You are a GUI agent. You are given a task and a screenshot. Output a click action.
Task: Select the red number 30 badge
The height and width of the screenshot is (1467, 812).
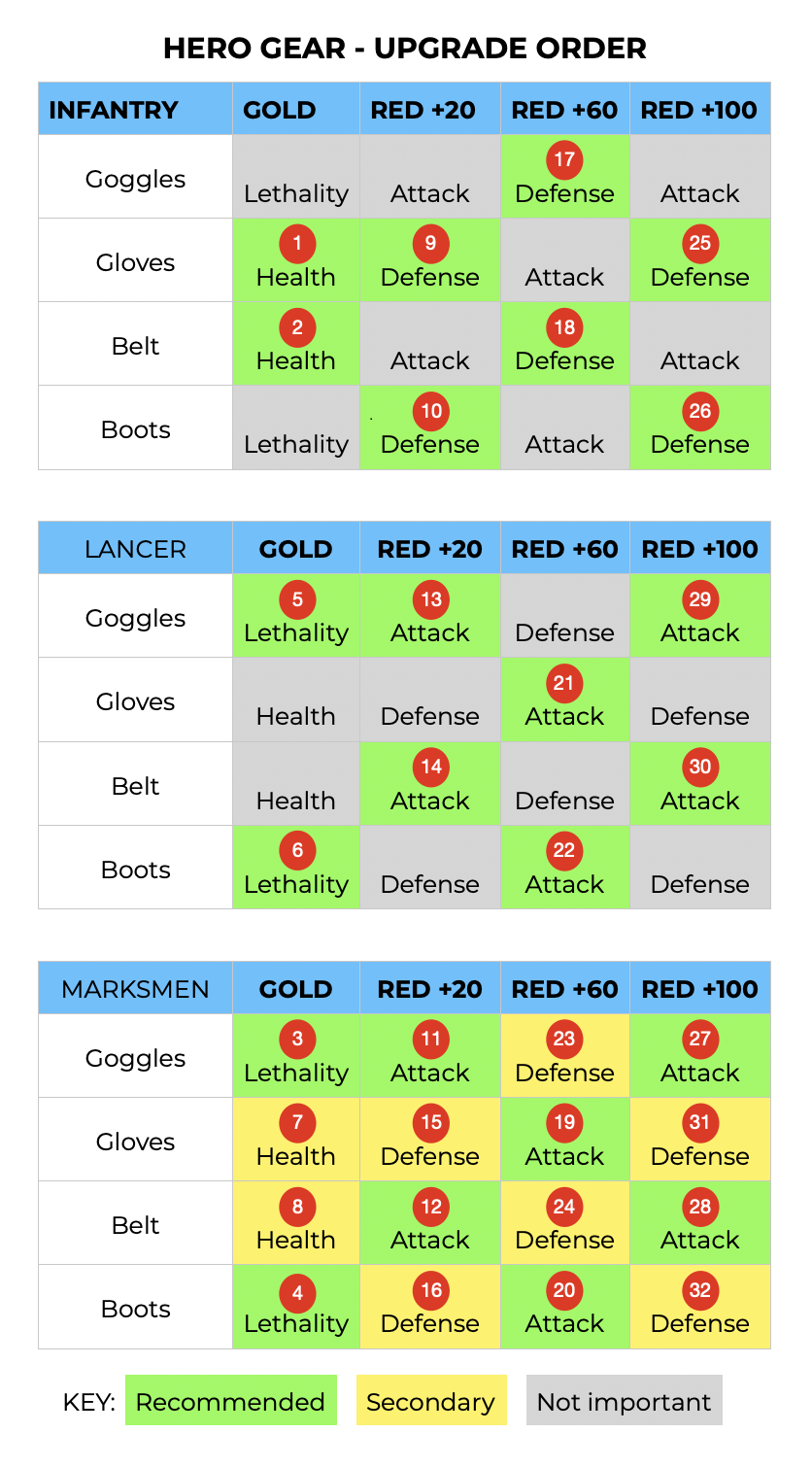coord(699,767)
